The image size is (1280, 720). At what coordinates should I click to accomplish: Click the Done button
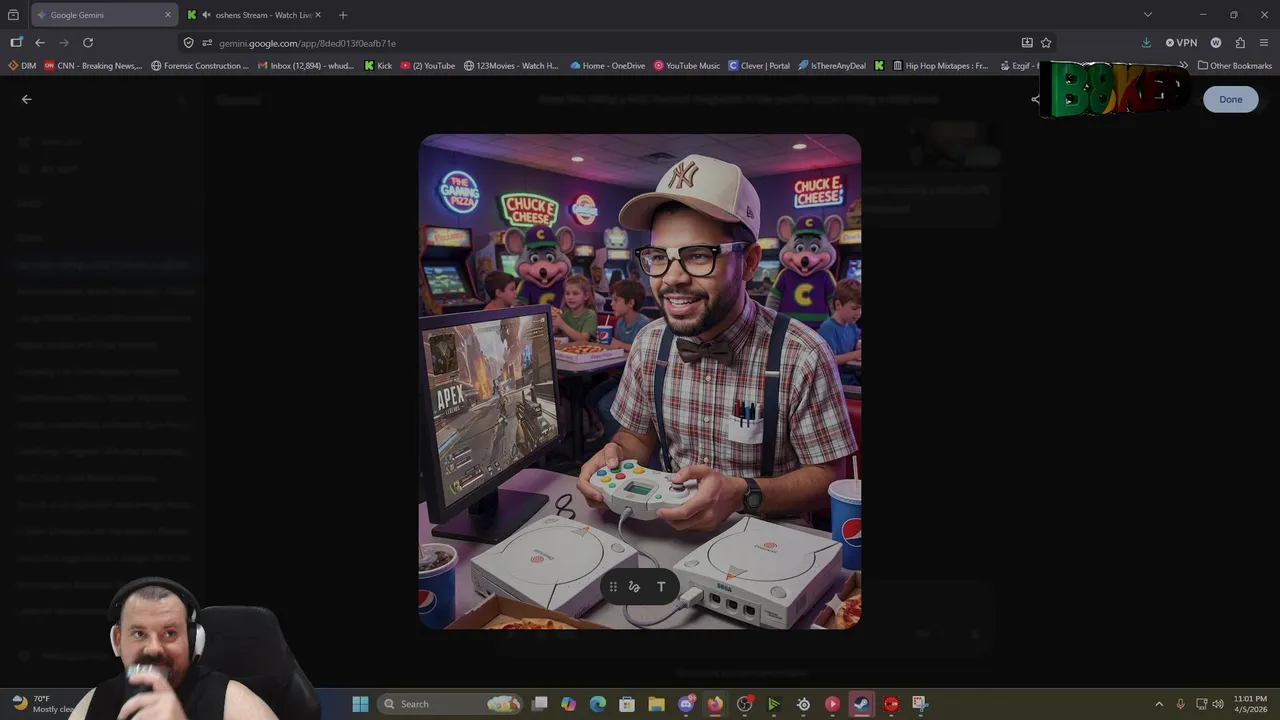coord(1230,99)
